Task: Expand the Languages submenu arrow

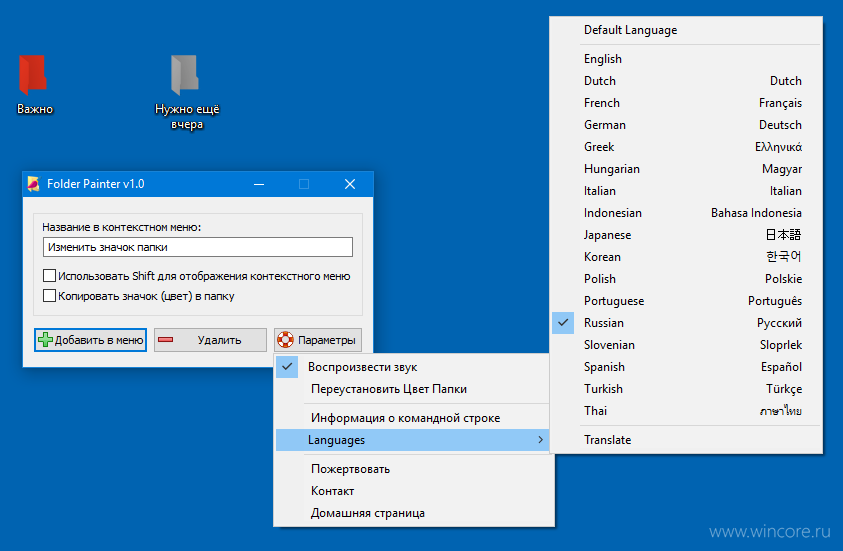Action: (540, 440)
